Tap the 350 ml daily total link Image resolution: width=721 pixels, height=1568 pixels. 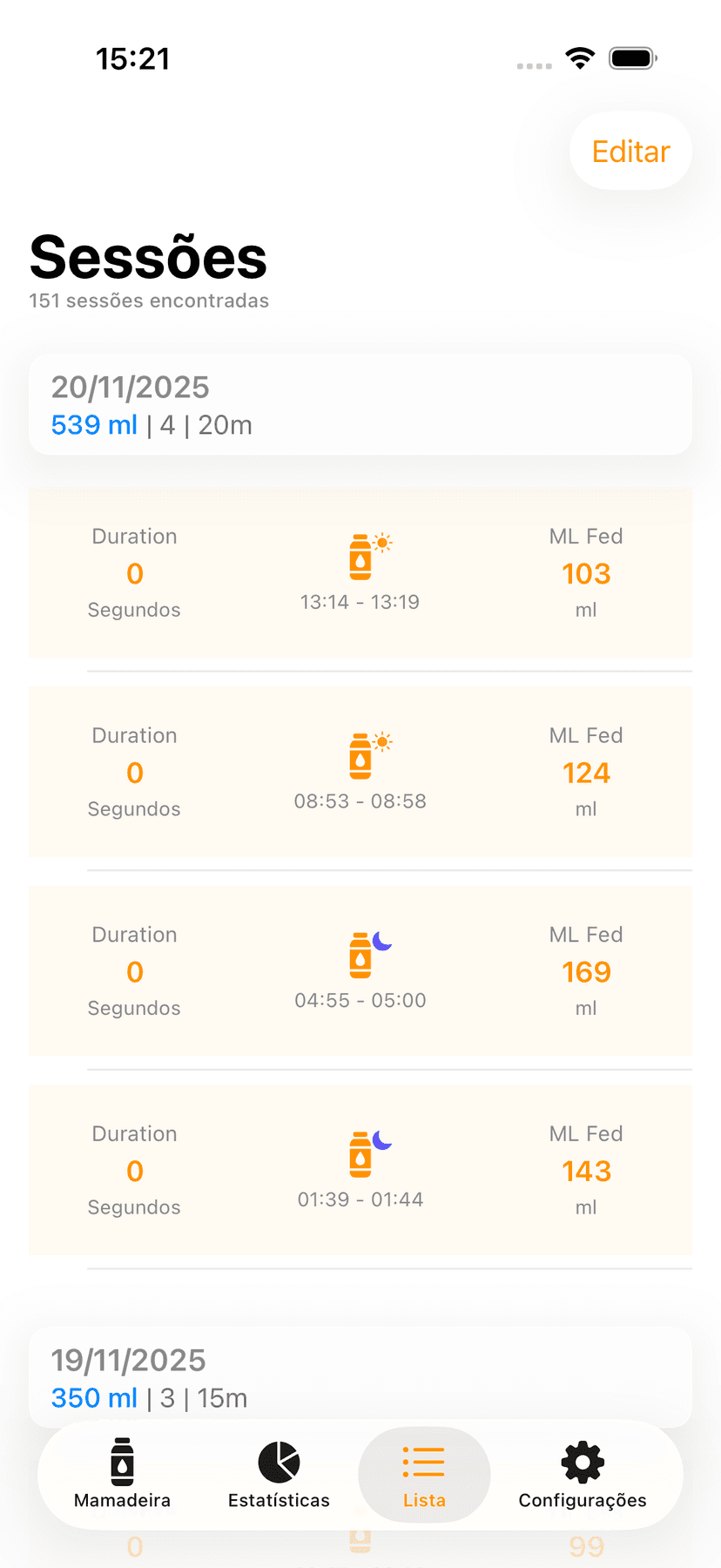[94, 1398]
